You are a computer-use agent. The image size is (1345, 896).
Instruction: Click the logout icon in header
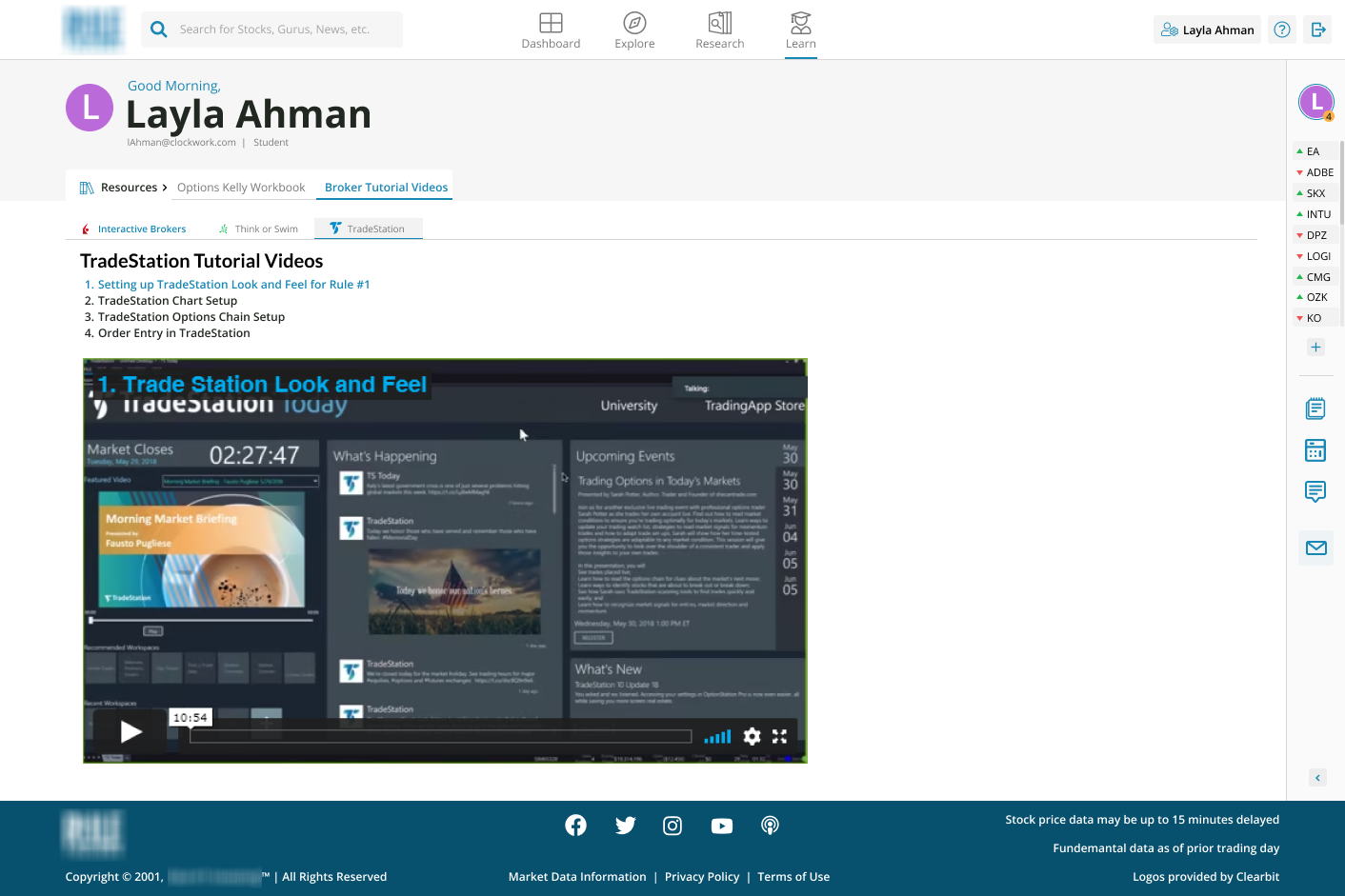click(x=1318, y=30)
